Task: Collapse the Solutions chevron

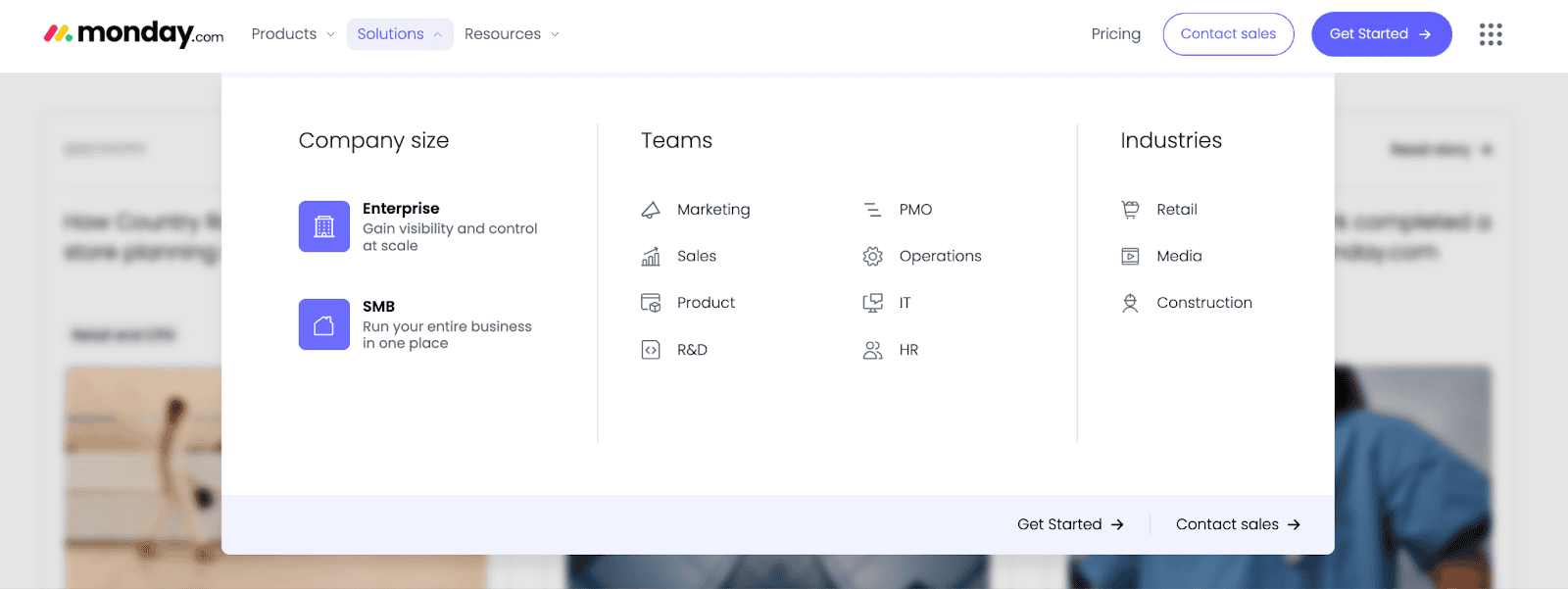Action: point(437,34)
